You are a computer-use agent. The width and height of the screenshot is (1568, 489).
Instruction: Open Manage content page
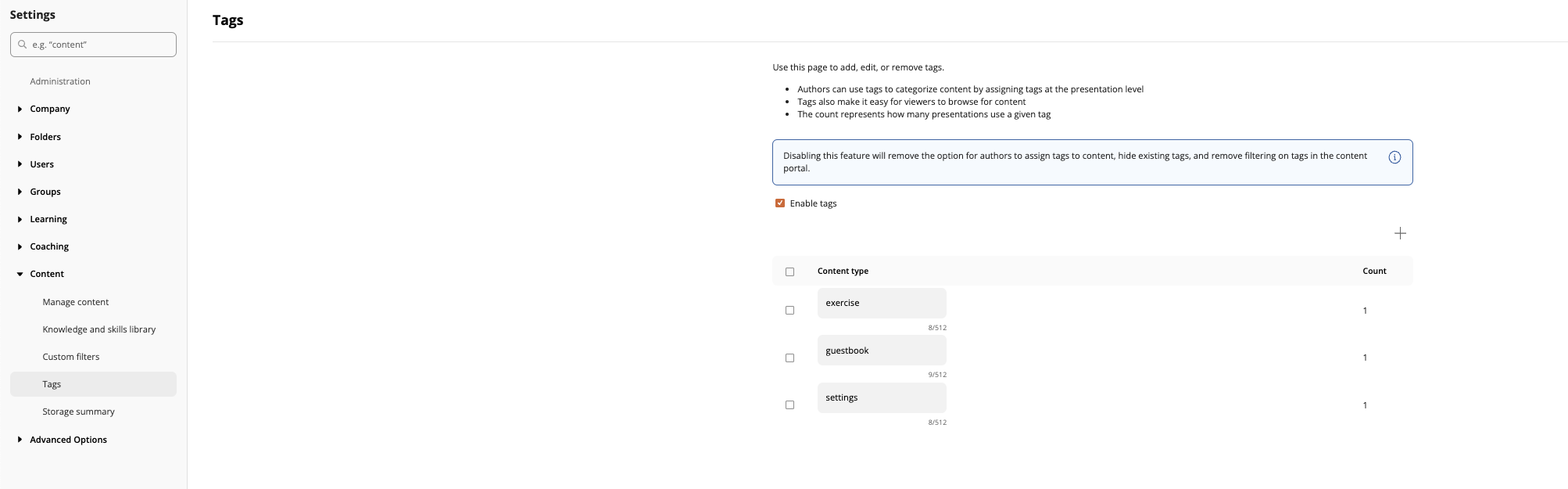75,302
